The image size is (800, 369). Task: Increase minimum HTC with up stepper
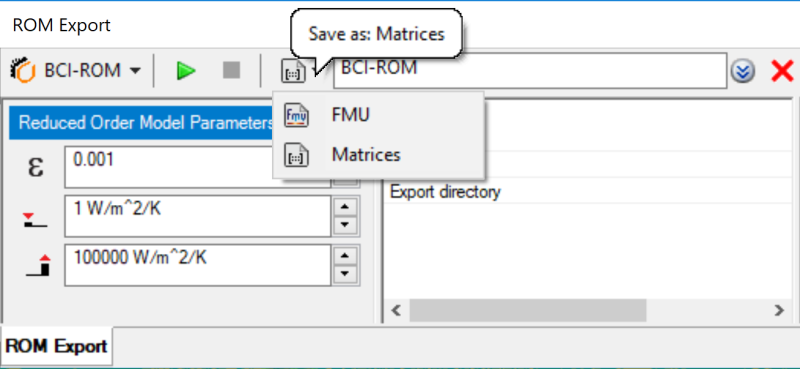pos(346,207)
